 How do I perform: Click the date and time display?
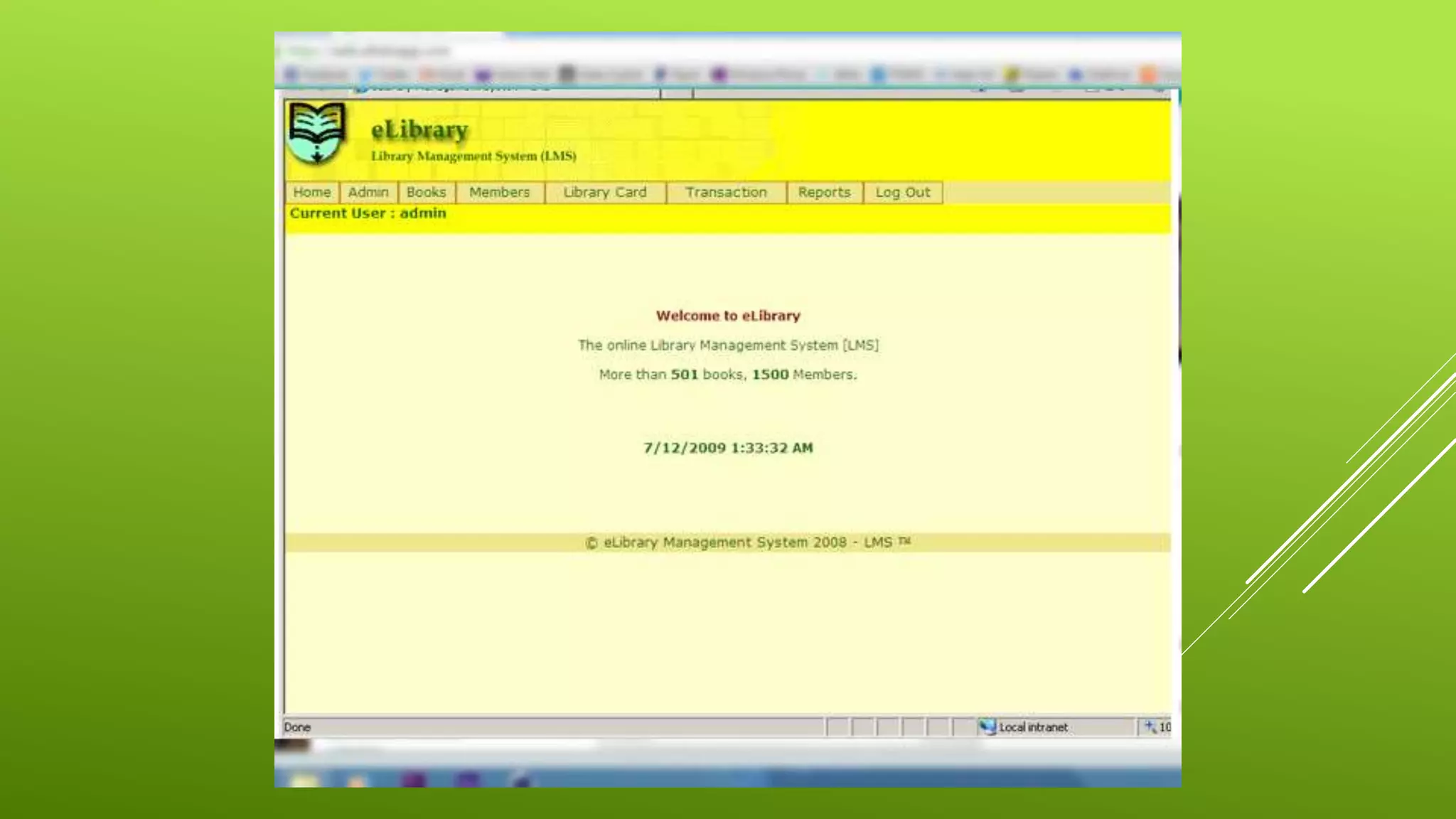coord(728,448)
